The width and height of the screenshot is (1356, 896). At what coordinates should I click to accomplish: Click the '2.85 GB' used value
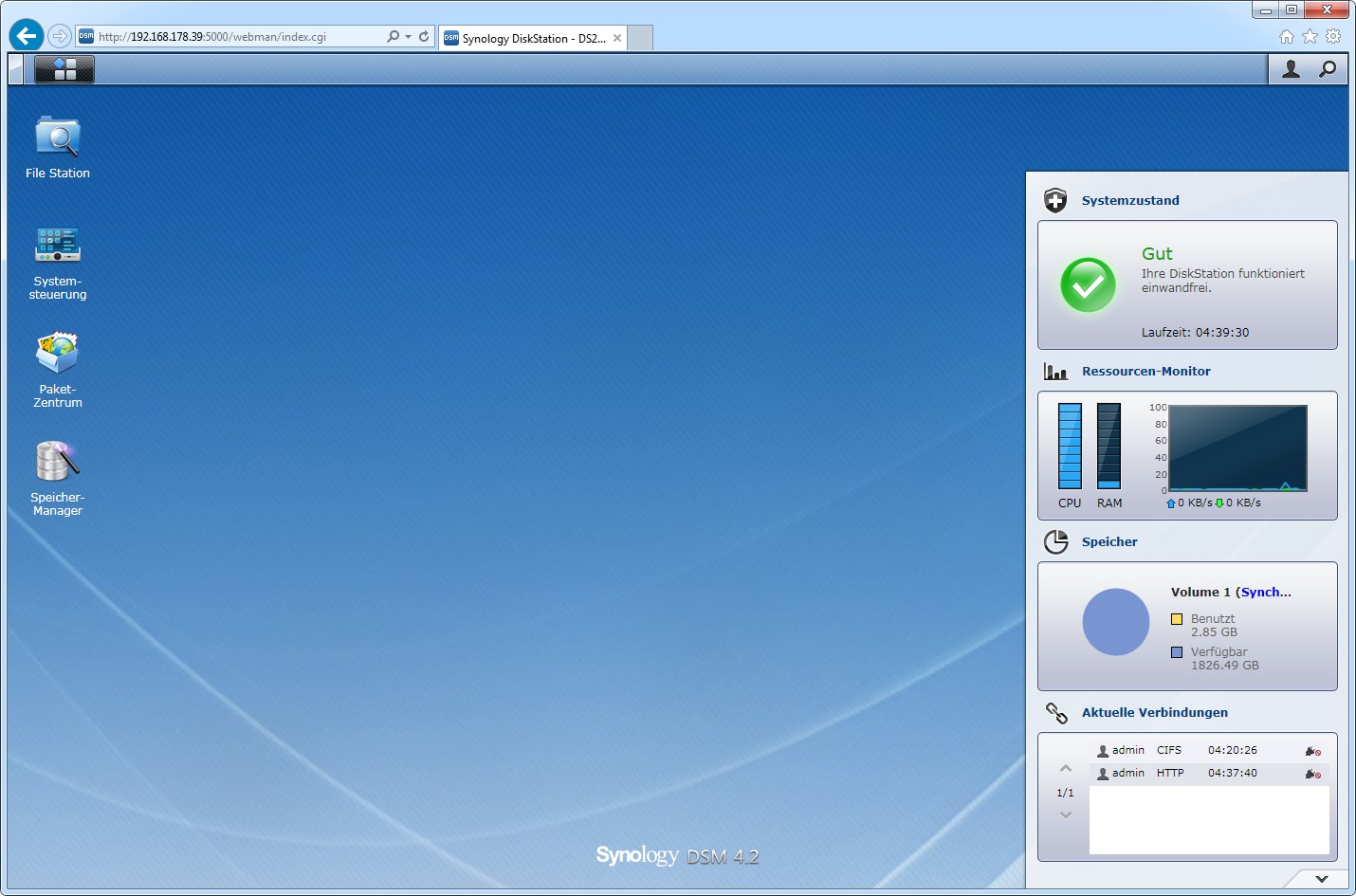1214,632
